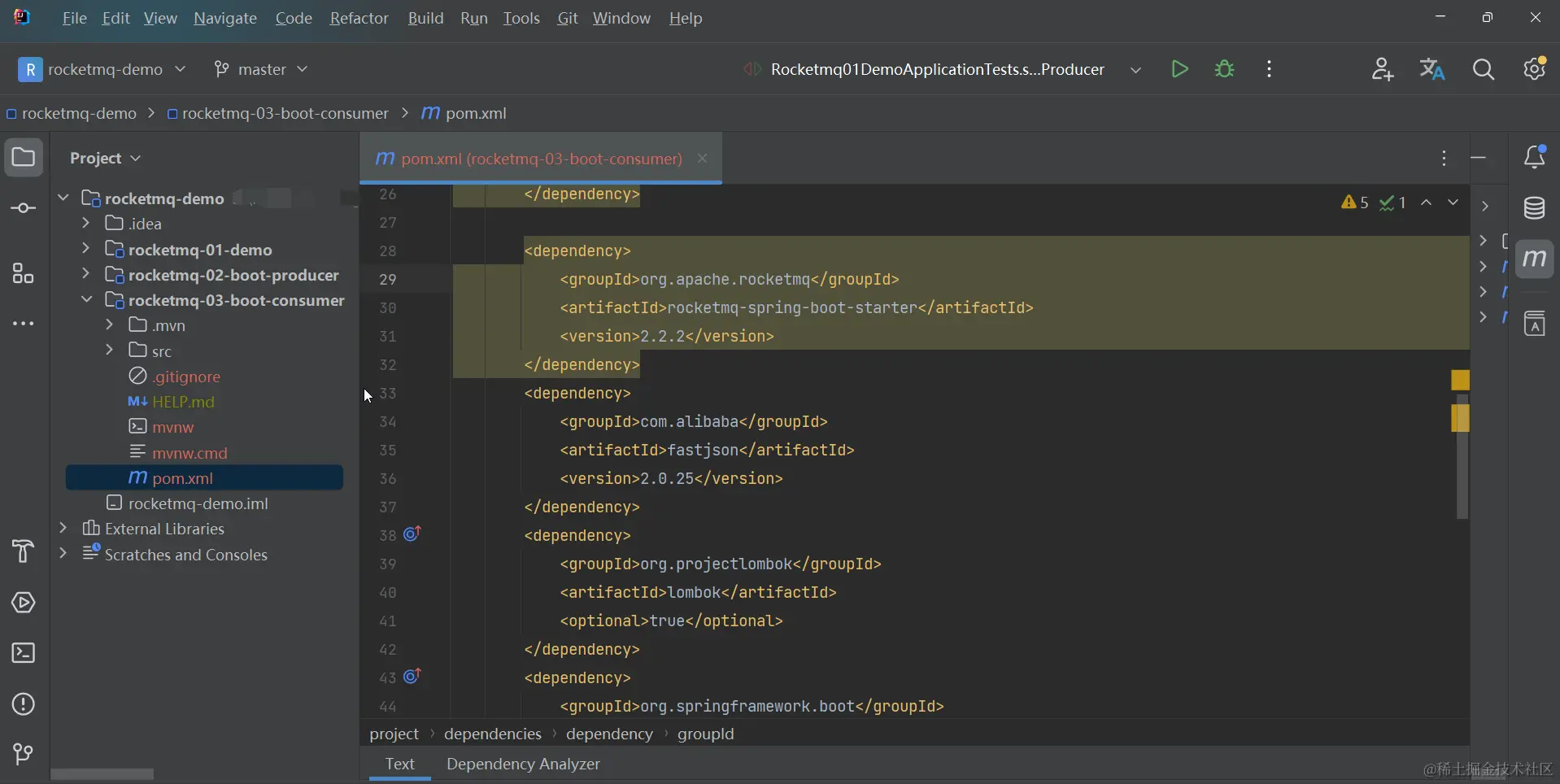Open the Project tool window icon

pyautogui.click(x=24, y=158)
